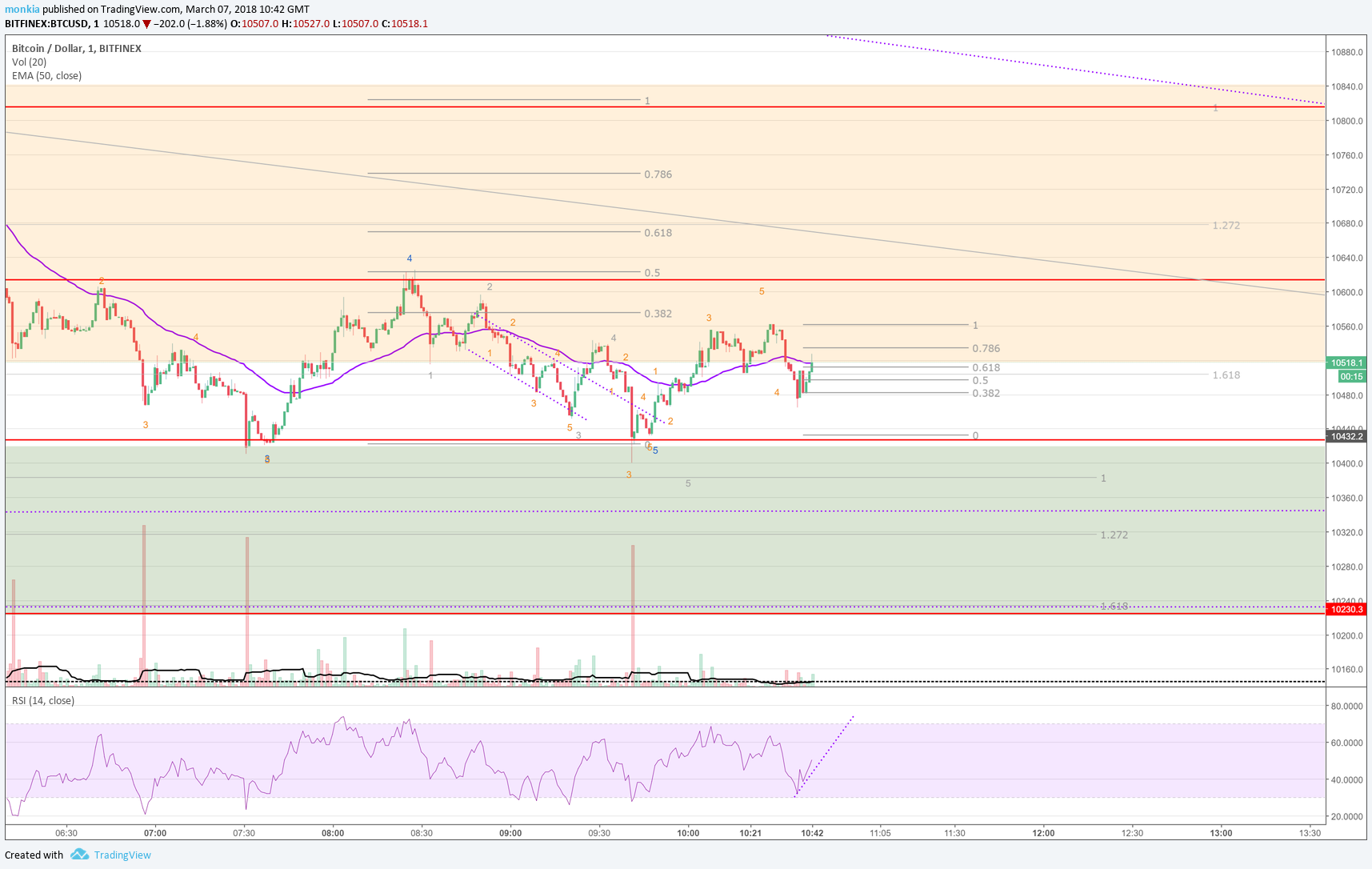Image resolution: width=1372 pixels, height=869 pixels.
Task: Click the L:10507.0 low value
Action: point(356,24)
